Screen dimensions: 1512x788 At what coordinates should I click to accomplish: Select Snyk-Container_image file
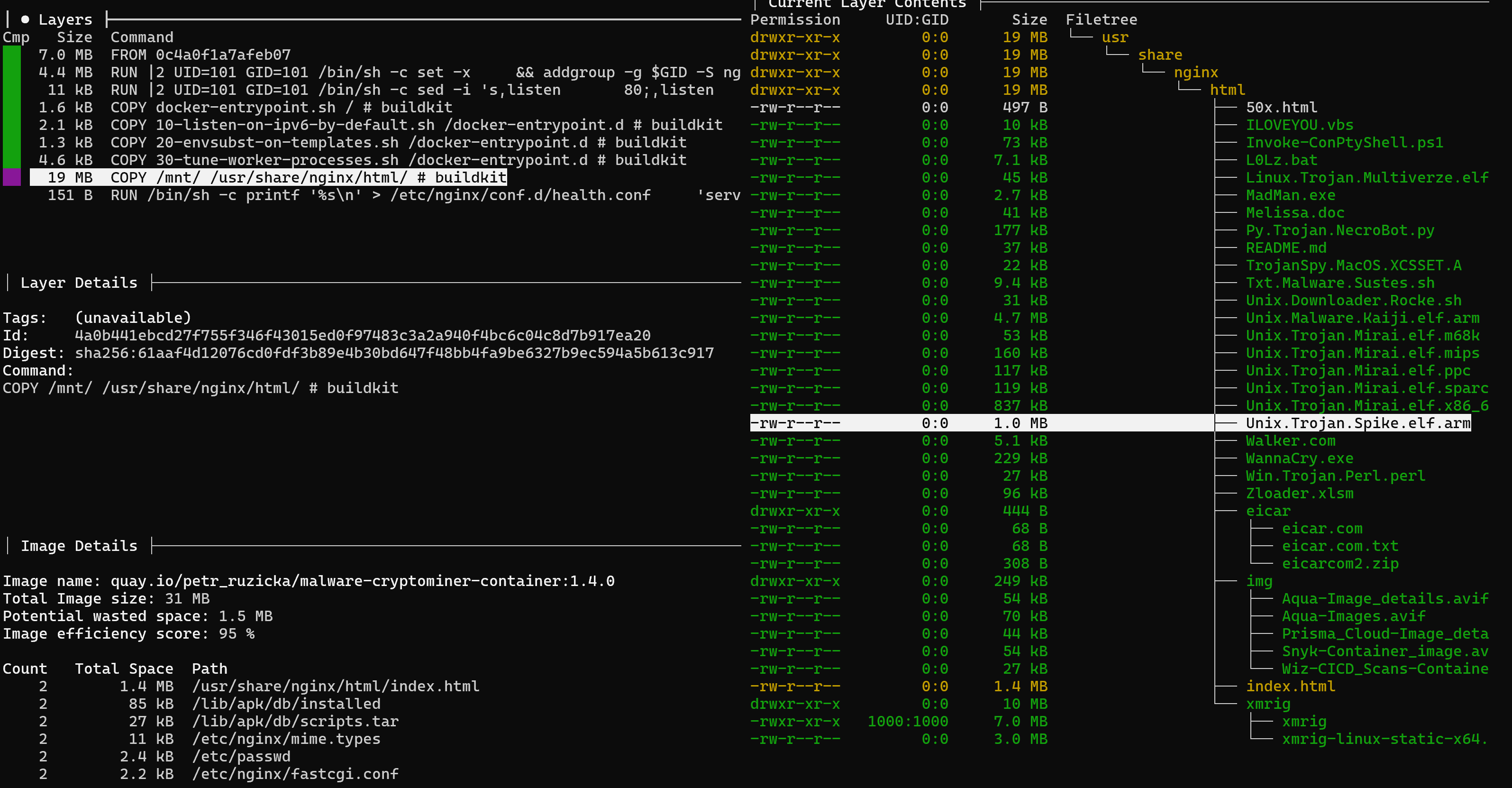[1385, 651]
